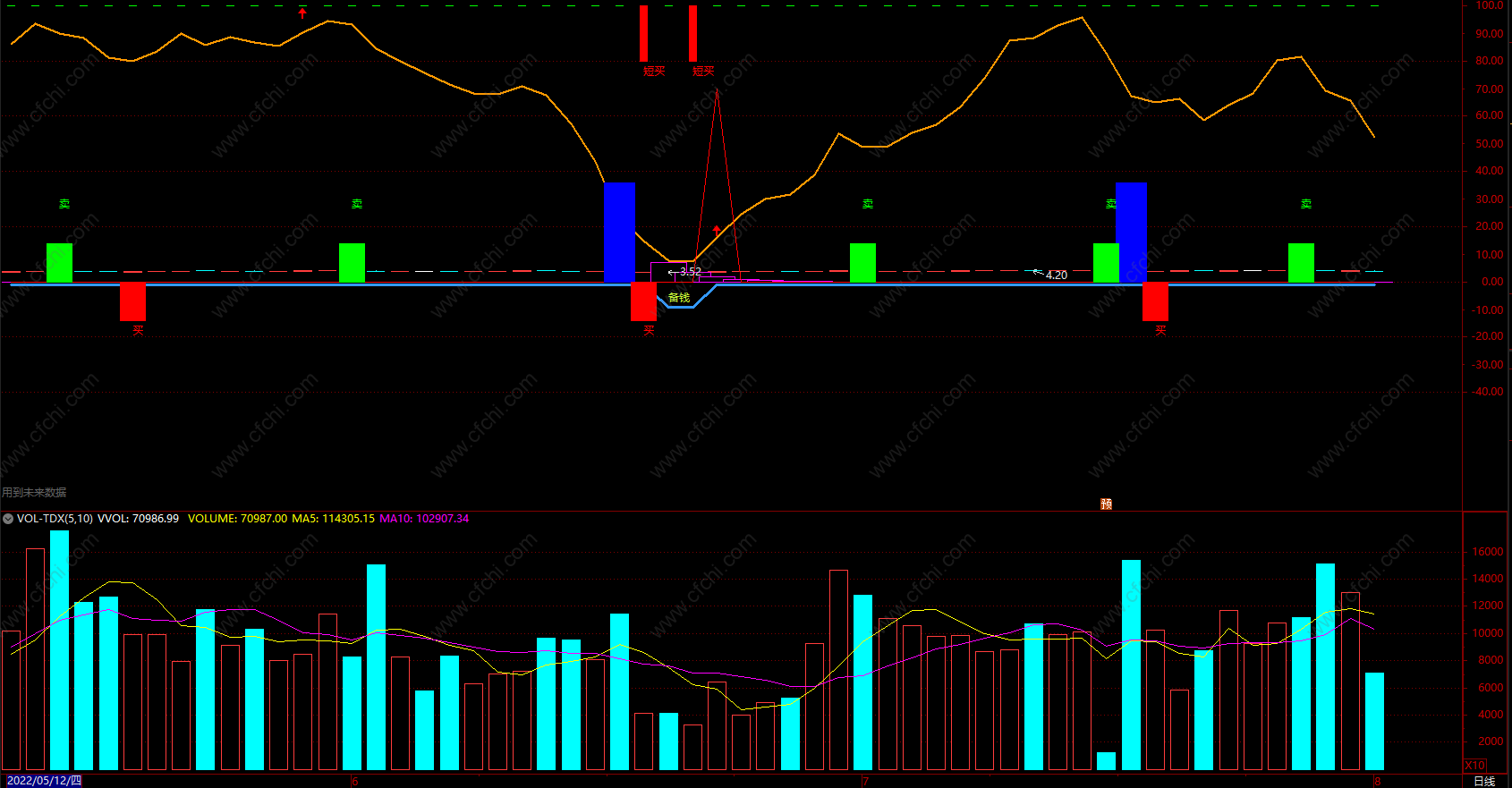Click the tall red spike peak
Screen dimensions: 1512x788
coord(717,91)
